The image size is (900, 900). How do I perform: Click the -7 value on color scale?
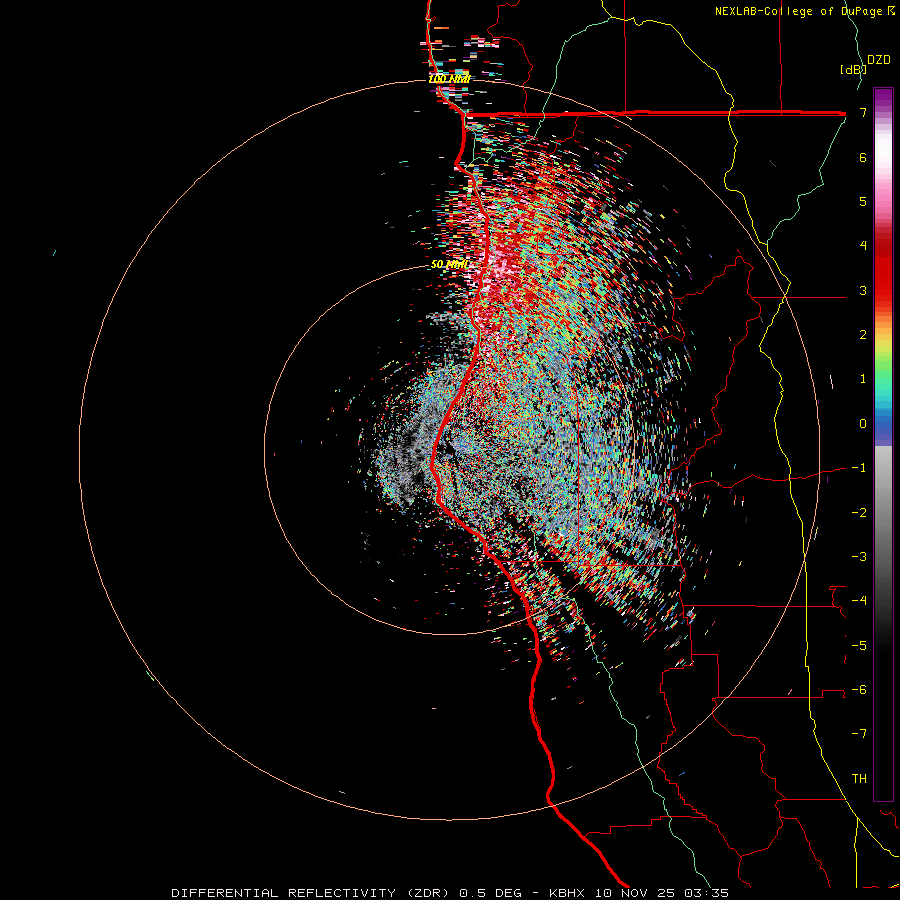859,734
